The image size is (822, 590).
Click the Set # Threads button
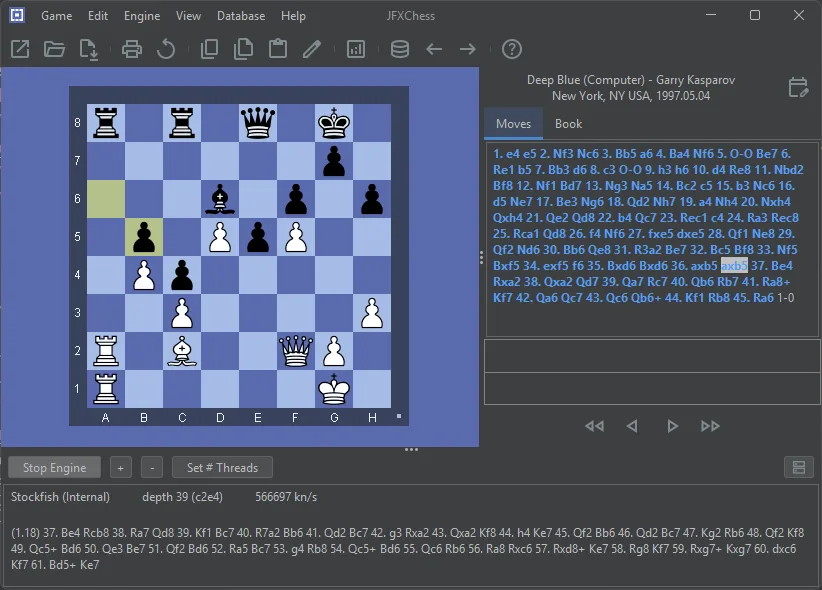click(222, 467)
